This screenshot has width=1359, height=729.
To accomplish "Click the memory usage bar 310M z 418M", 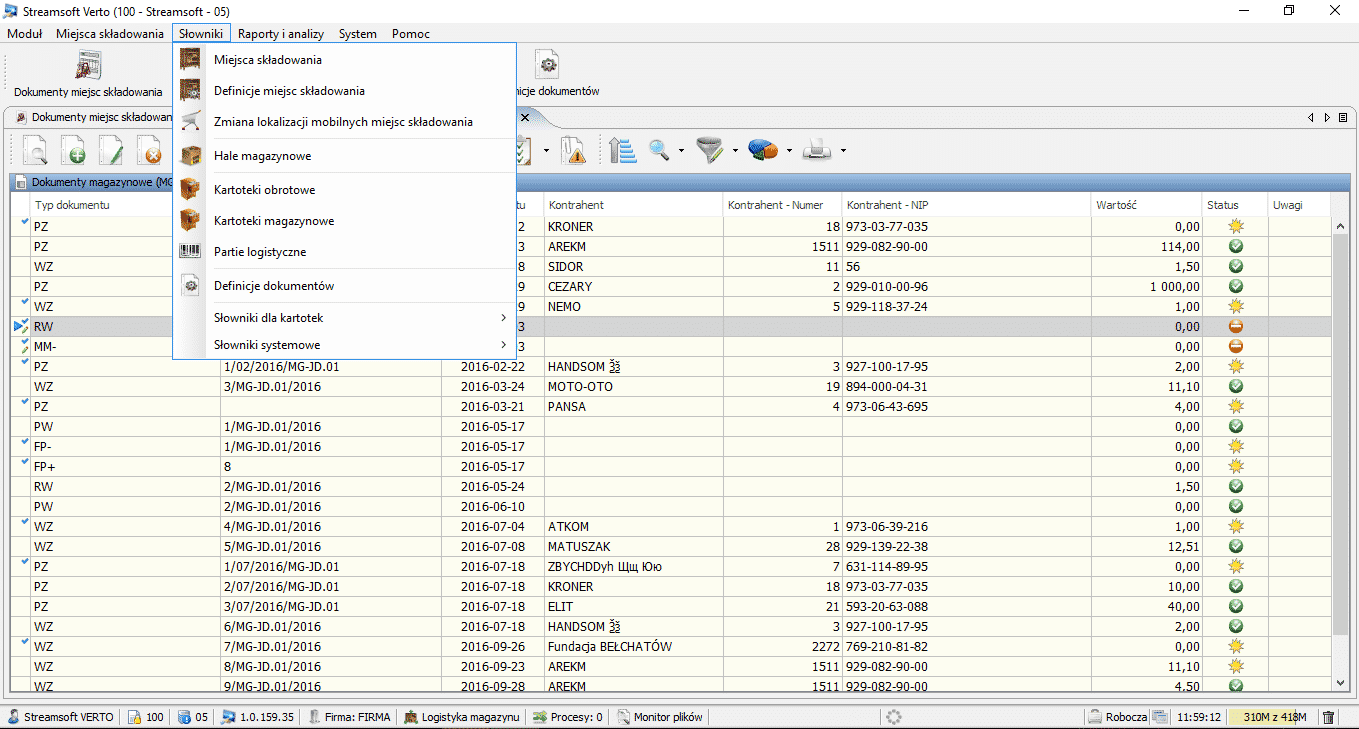I will [x=1274, y=717].
